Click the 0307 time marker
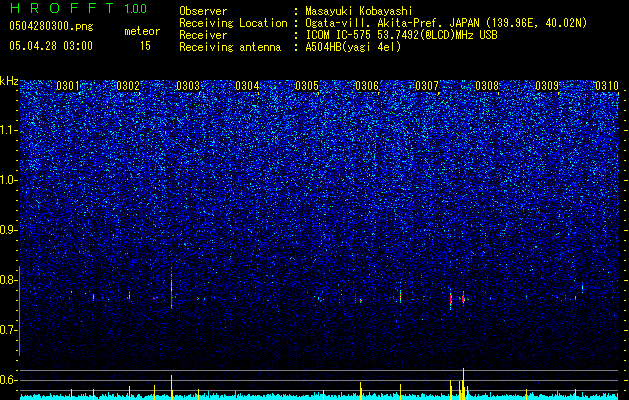Image resolution: width=629 pixels, height=400 pixels. coord(427,86)
